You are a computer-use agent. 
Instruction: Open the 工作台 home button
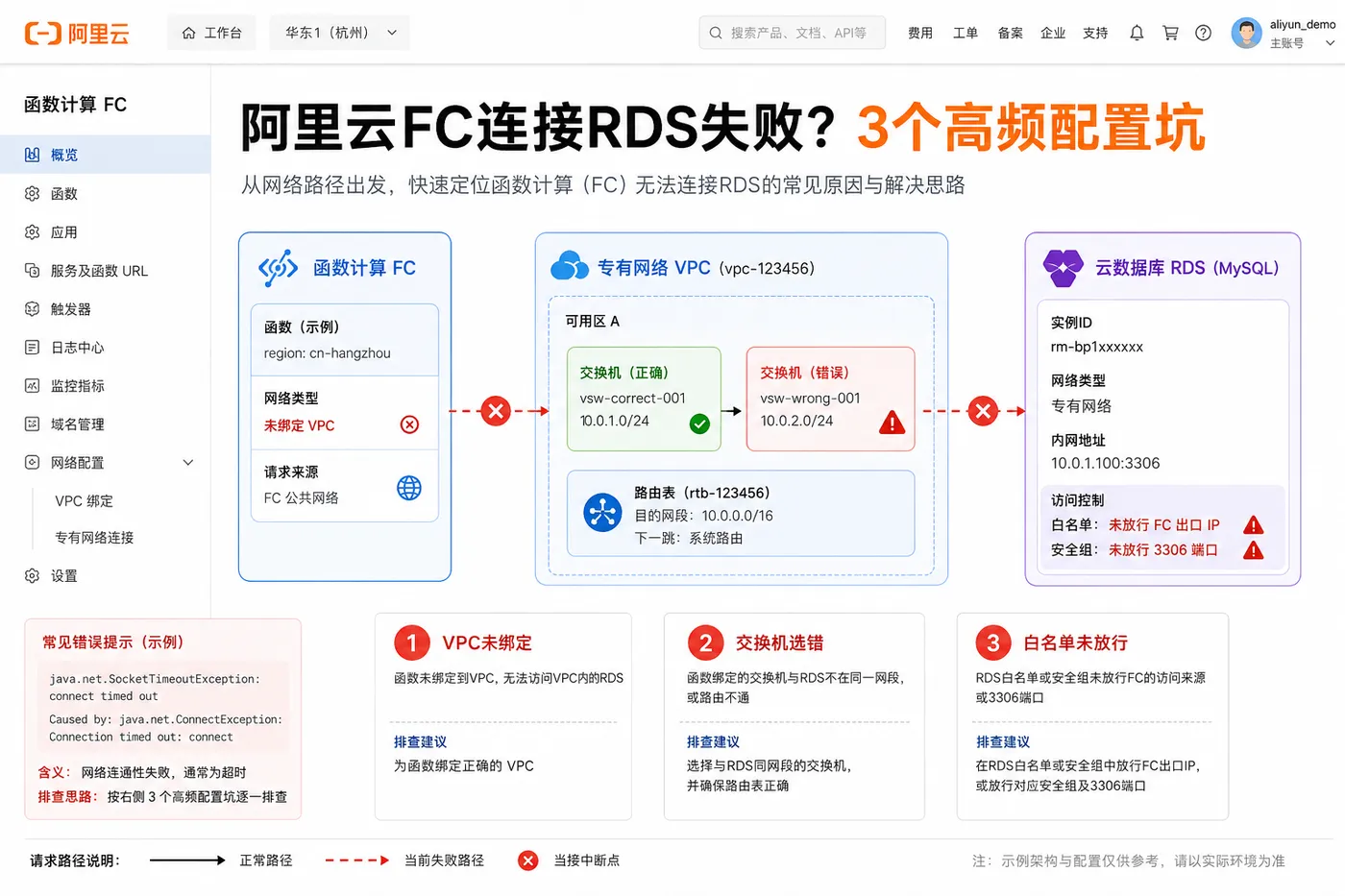pyautogui.click(x=211, y=33)
